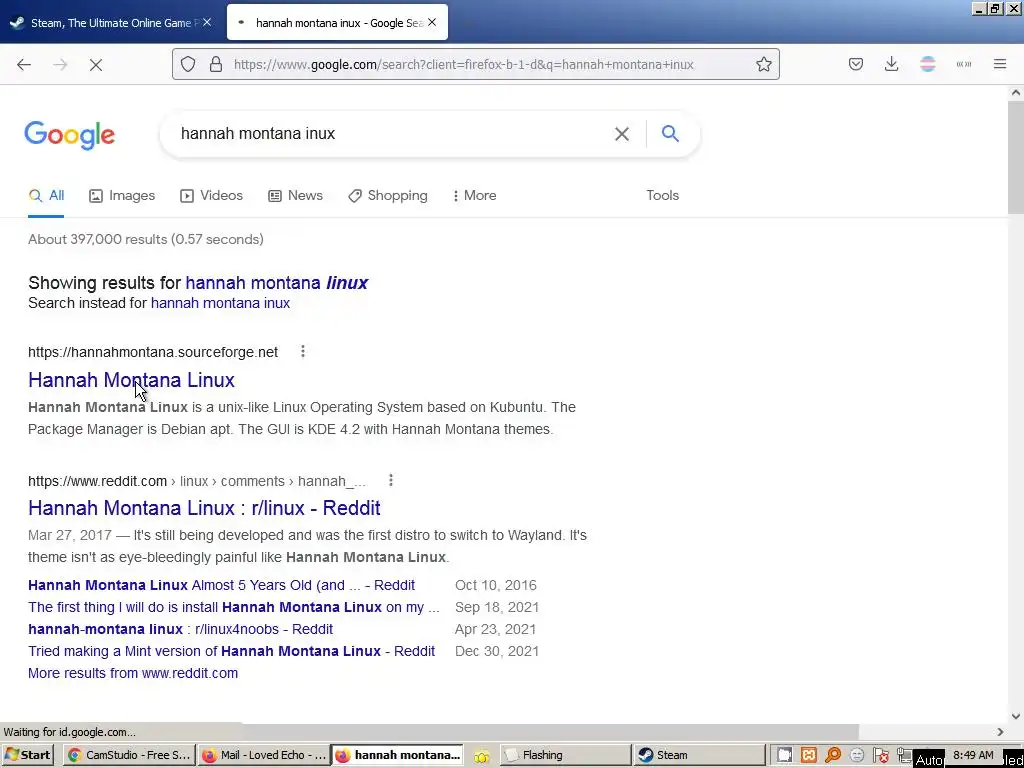The width and height of the screenshot is (1024, 768).
Task: Open three-dot menu for reddit result
Action: 391,481
